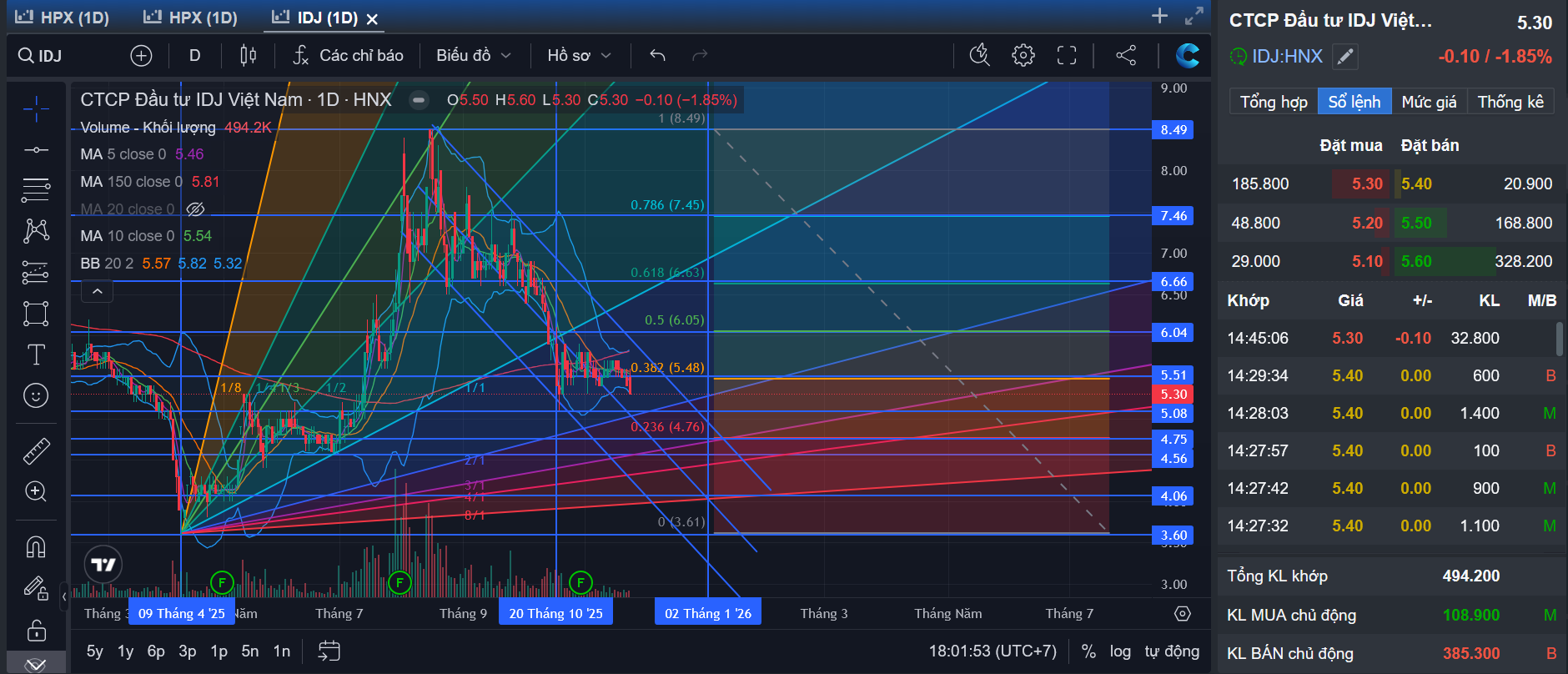Set chart range to 5y
This screenshot has width=1568, height=674.
tap(95, 651)
